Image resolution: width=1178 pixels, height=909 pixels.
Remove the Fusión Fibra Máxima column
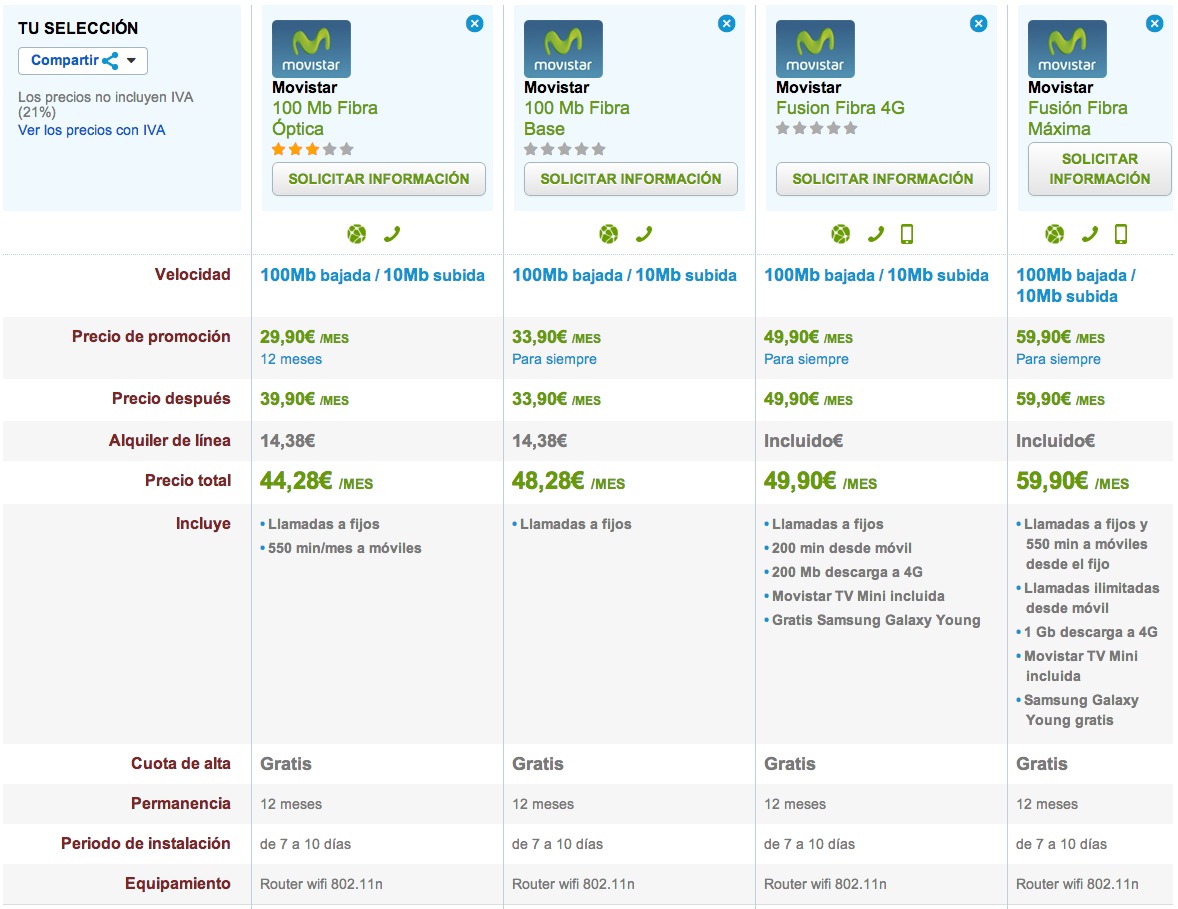click(x=1155, y=24)
